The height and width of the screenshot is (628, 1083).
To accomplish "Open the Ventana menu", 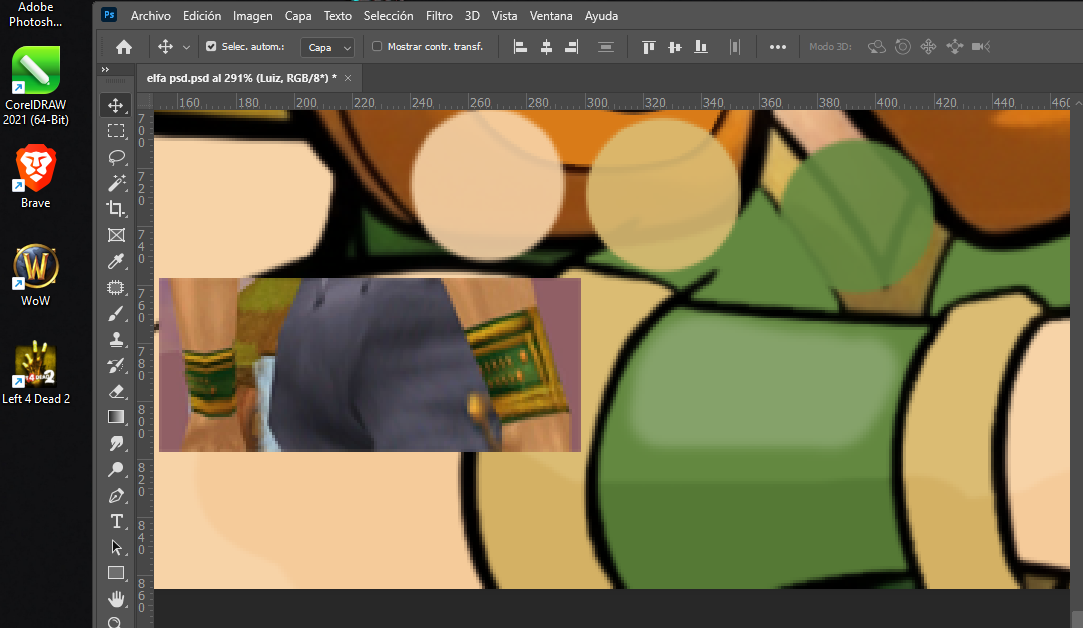I will tap(550, 15).
